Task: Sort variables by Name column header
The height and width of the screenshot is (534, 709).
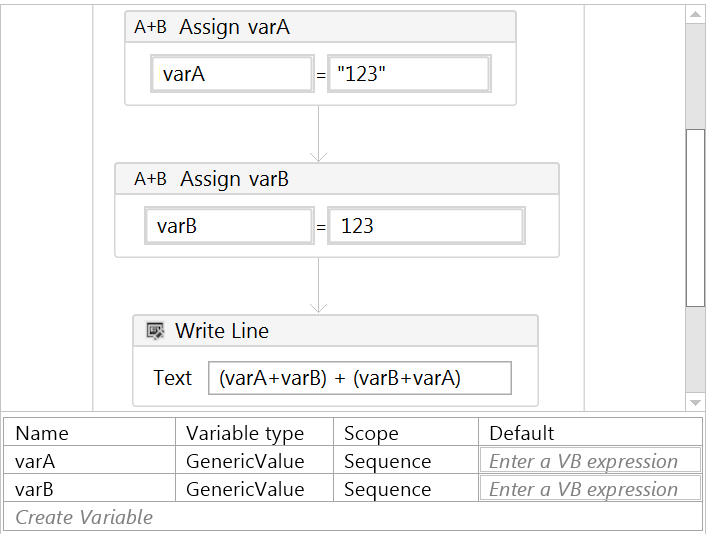Action: pyautogui.click(x=90, y=433)
